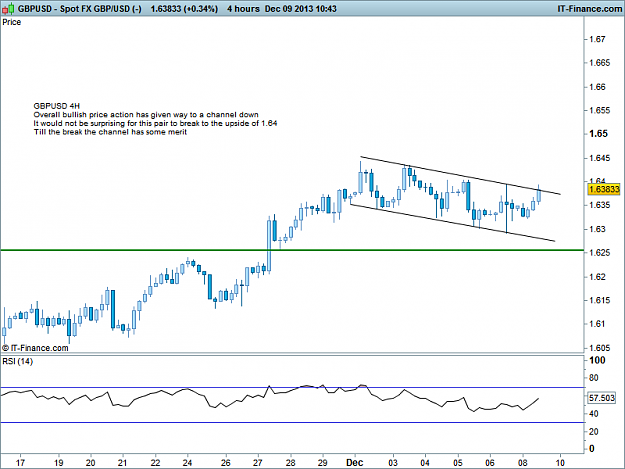Click the date label 17 on time axis
625x469 pixels.
point(20,463)
